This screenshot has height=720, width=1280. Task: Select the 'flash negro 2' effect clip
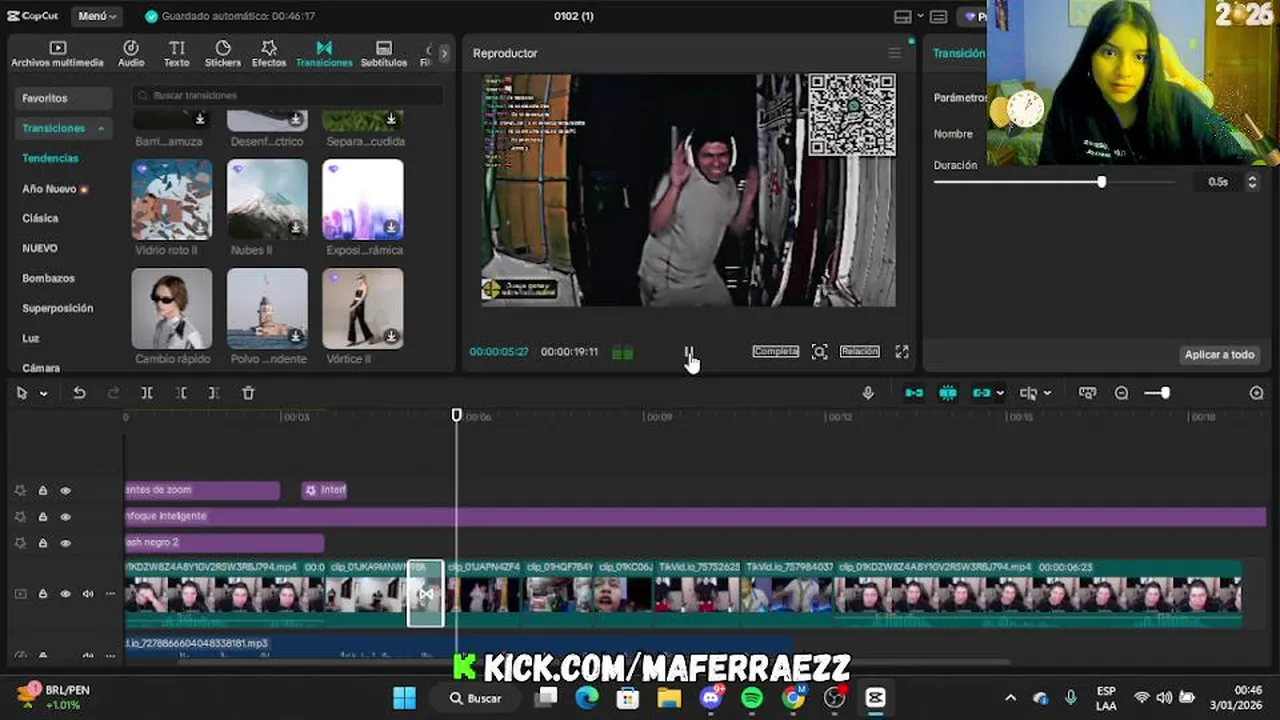coord(224,542)
